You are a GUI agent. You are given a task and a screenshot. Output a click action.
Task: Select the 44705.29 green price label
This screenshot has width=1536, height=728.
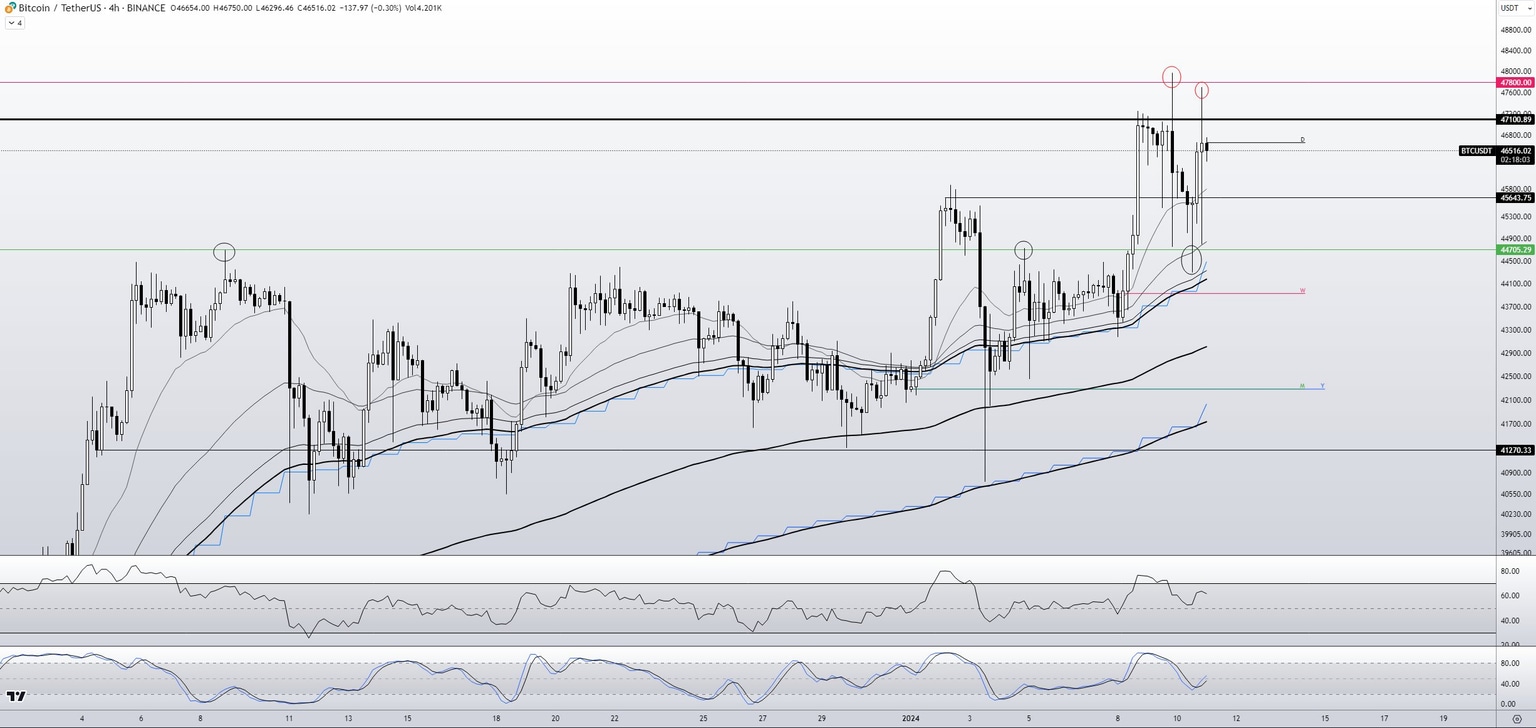1516,250
